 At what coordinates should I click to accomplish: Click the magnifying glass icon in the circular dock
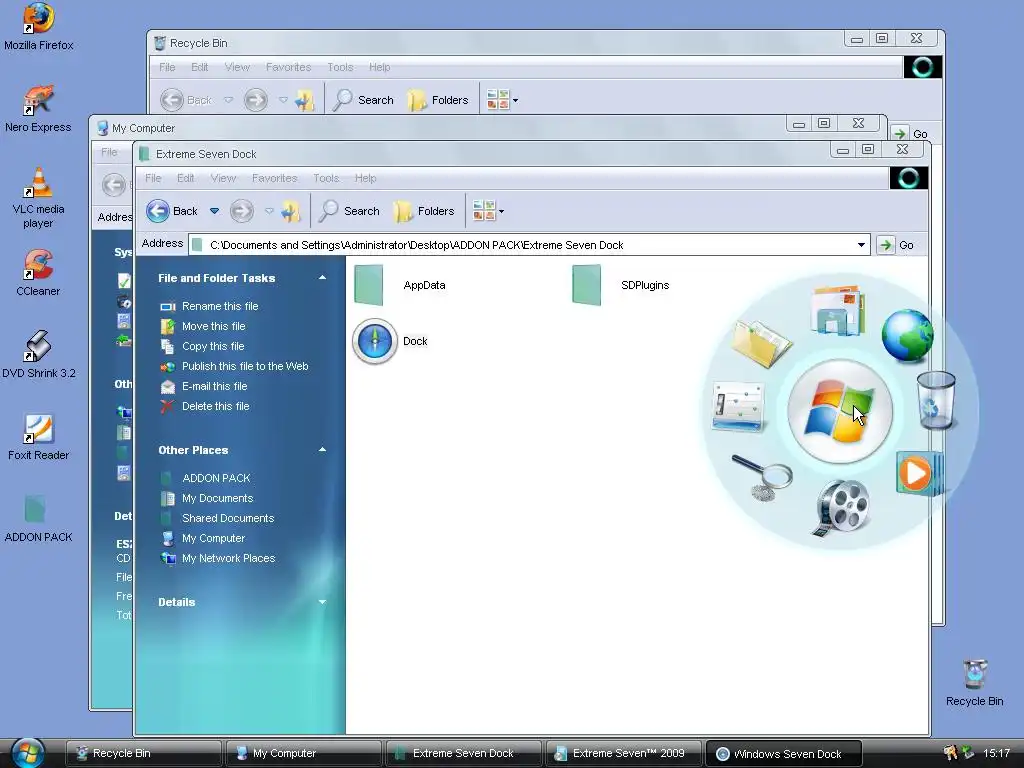(762, 477)
